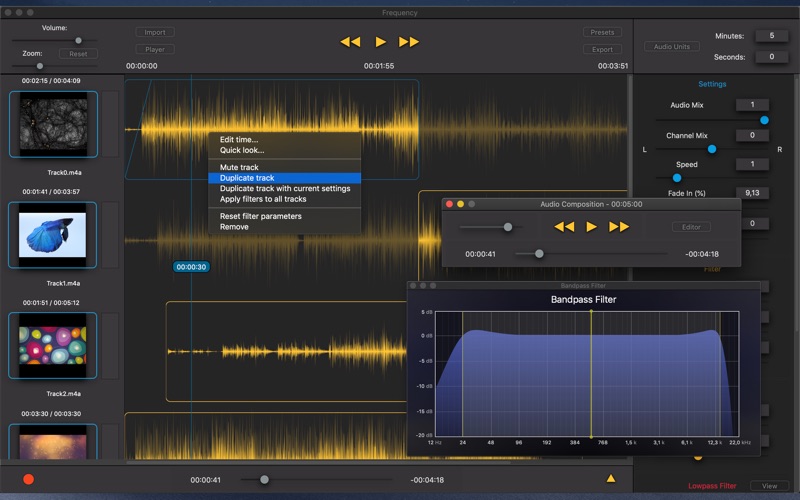Click the rewind icon in main toolbar
Screen dimensions: 800x500
click(x=350, y=42)
